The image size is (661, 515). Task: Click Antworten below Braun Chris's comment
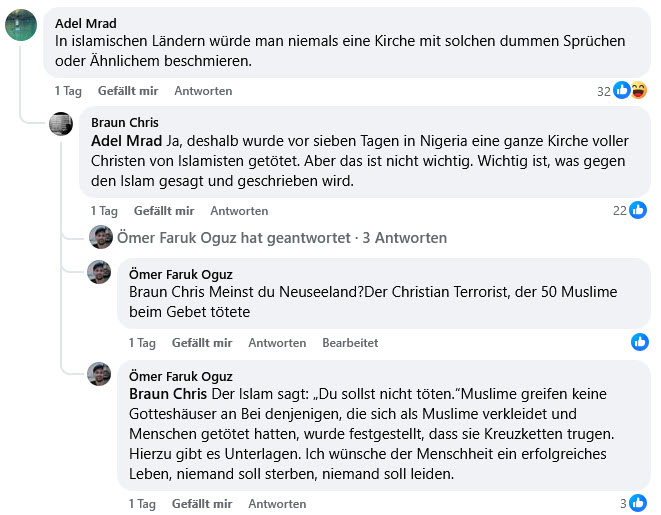[x=239, y=211]
